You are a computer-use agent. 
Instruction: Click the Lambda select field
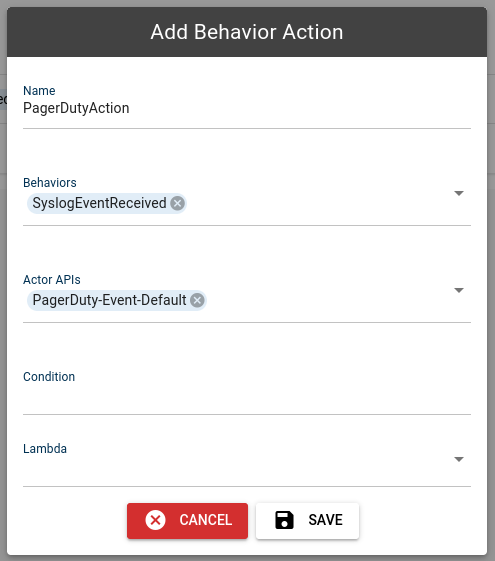coord(247,464)
